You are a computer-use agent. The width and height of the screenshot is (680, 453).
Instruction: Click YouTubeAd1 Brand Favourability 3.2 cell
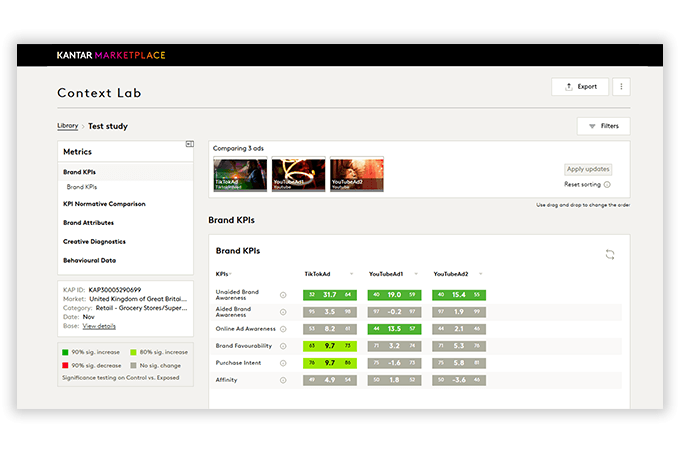point(394,346)
